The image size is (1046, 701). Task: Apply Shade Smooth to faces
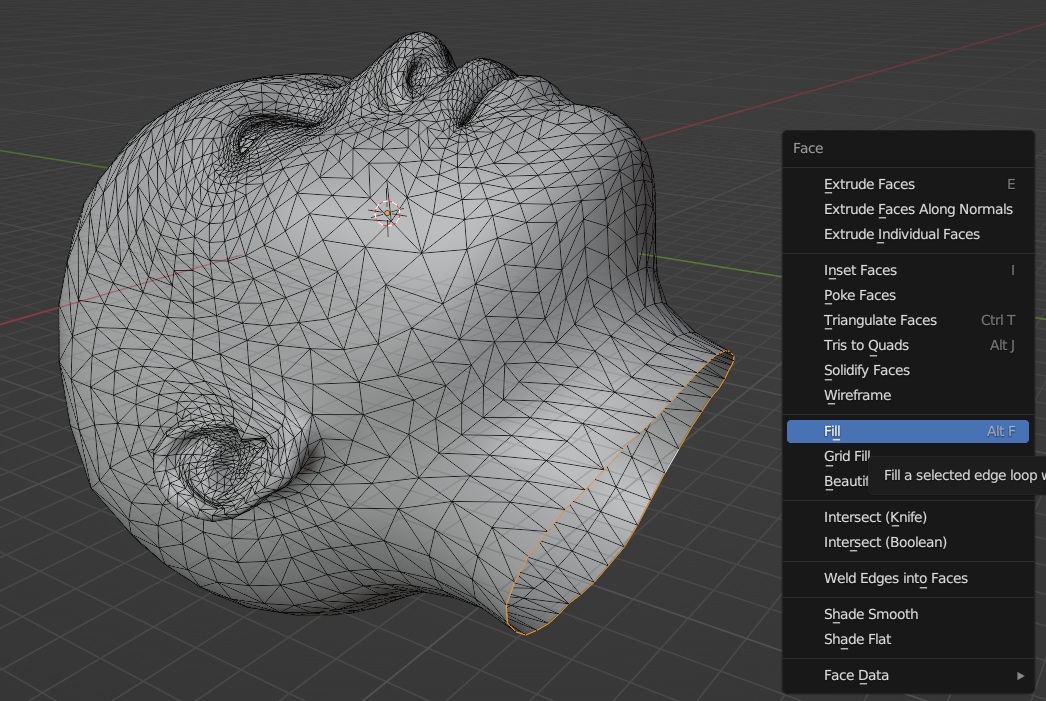[870, 614]
